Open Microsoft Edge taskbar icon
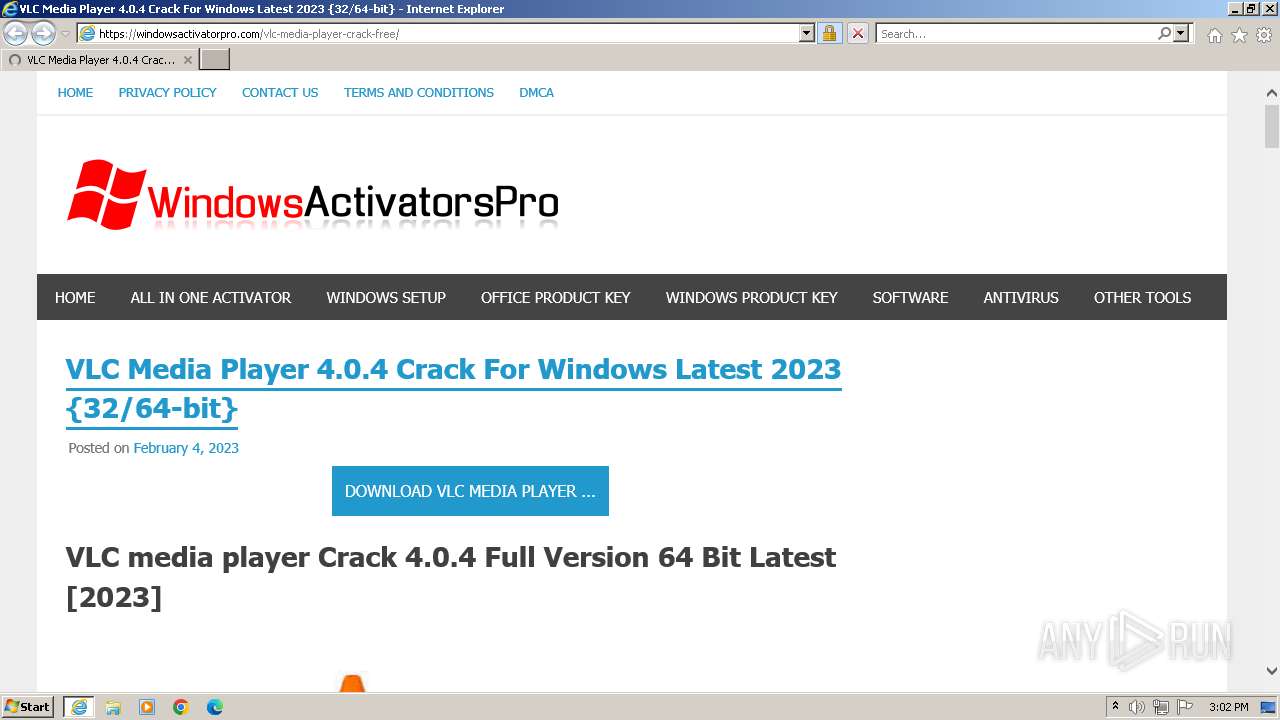 tap(215, 707)
